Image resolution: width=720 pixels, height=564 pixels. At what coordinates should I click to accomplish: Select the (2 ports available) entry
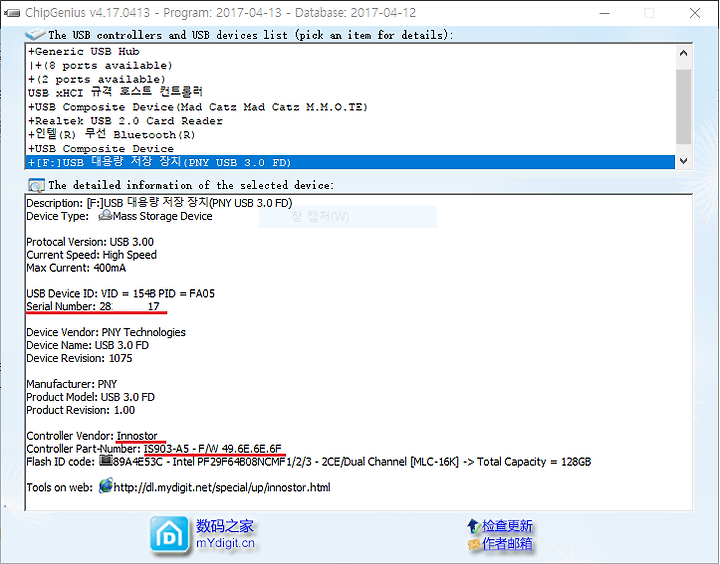point(96,79)
